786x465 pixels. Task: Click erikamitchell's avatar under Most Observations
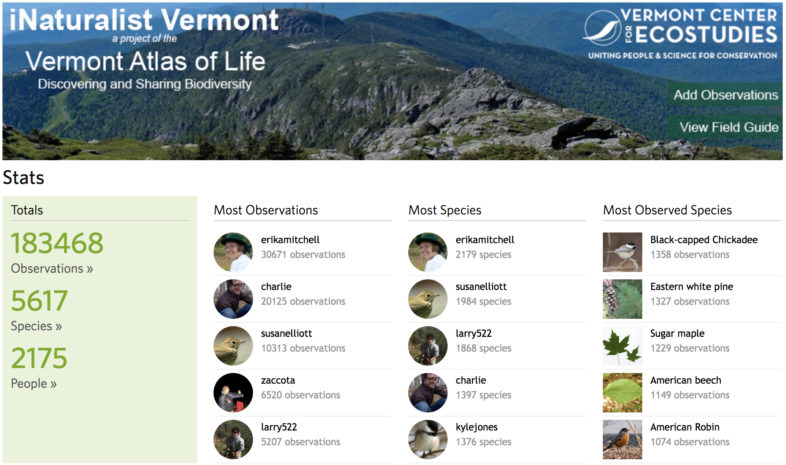(233, 252)
